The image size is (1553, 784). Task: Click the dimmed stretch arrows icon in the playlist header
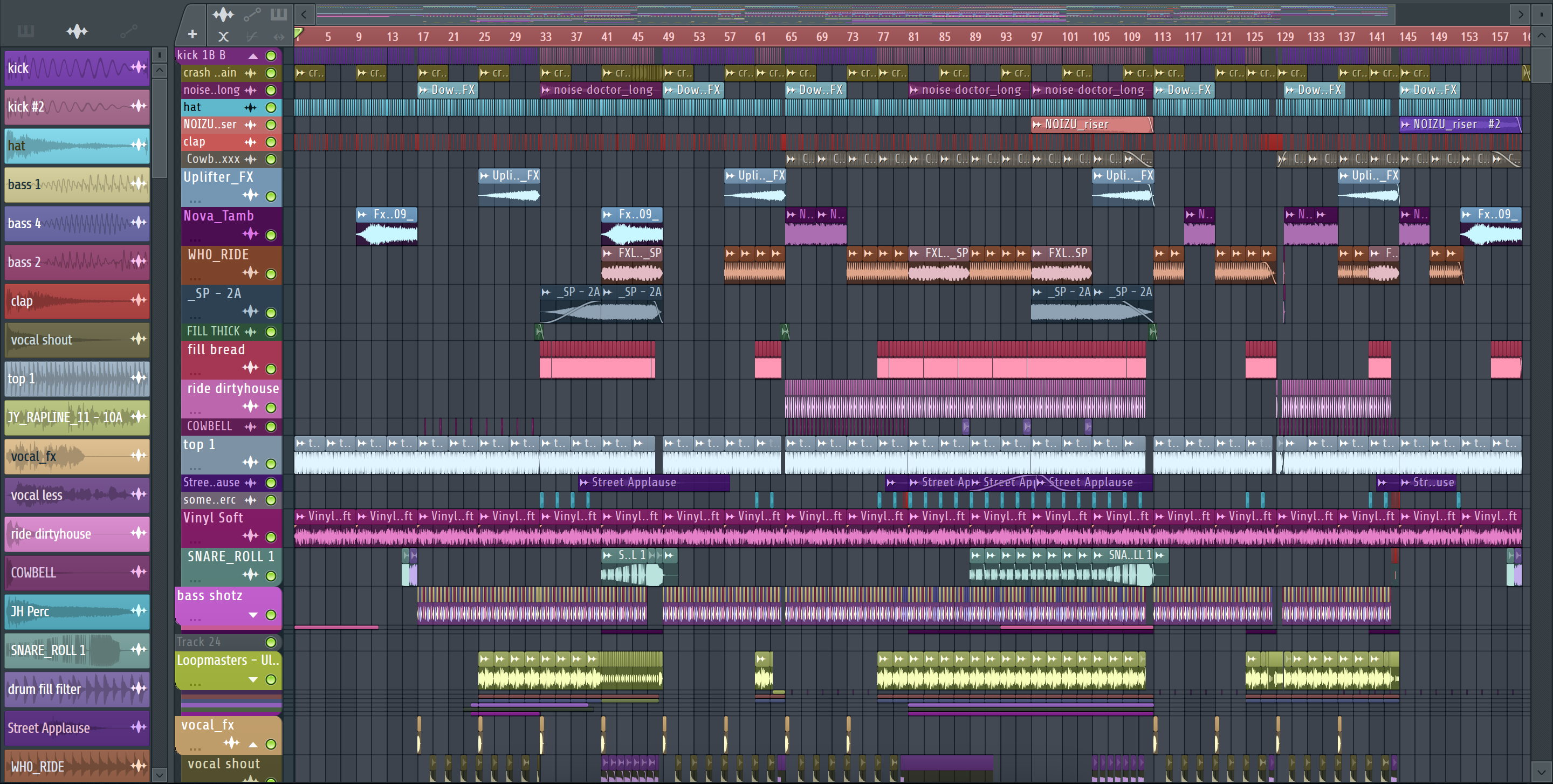click(x=279, y=36)
